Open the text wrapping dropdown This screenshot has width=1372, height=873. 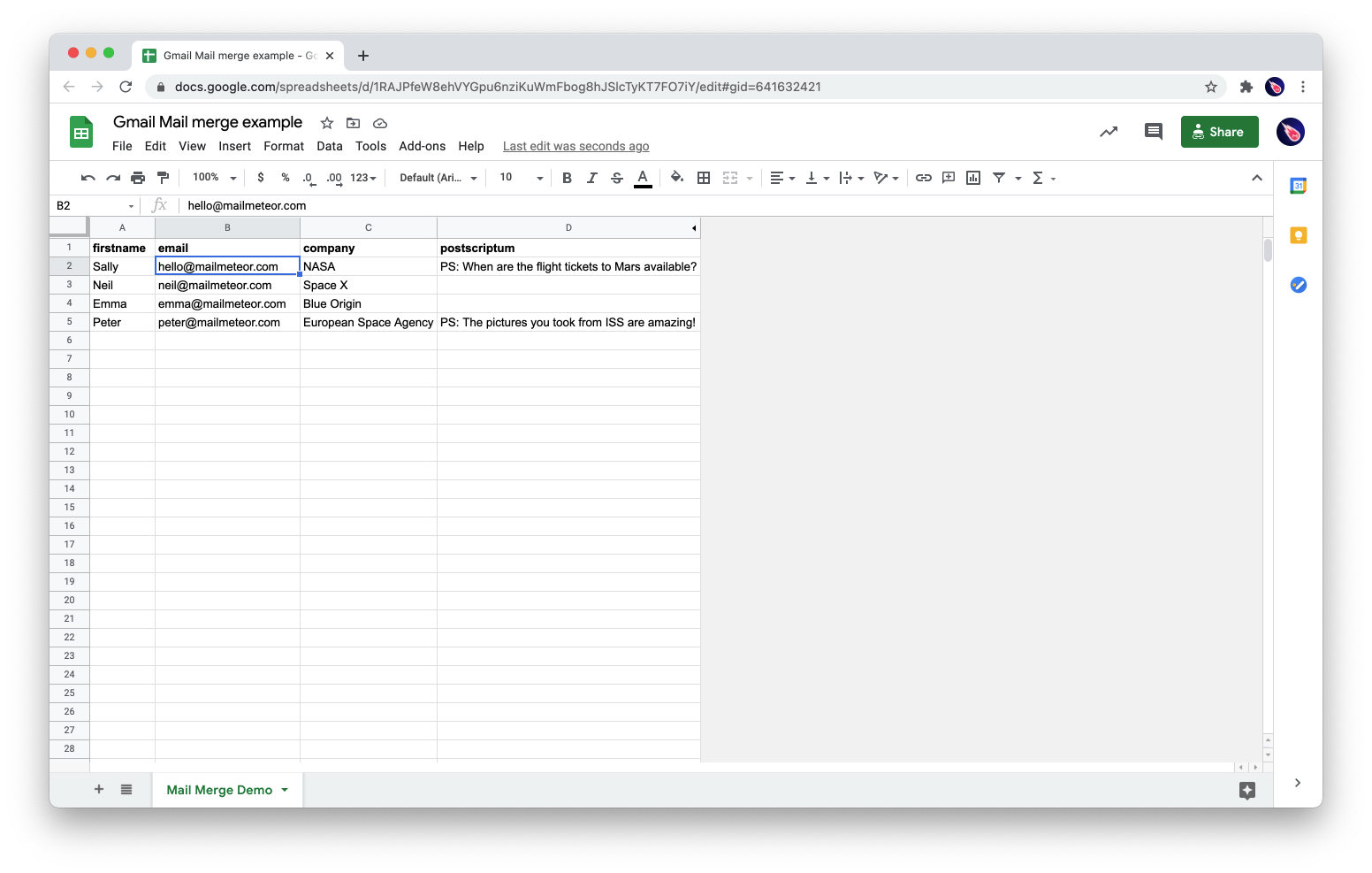(851, 178)
